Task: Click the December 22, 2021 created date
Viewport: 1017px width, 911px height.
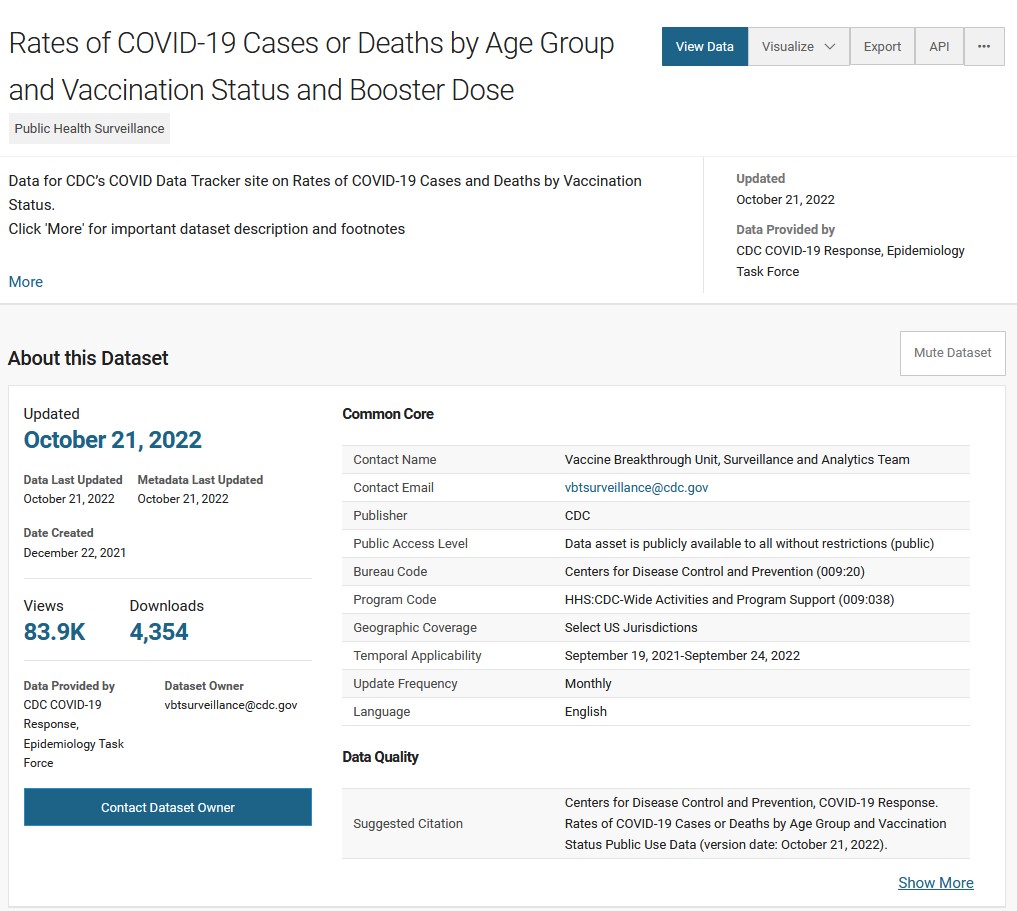Action: [x=75, y=552]
